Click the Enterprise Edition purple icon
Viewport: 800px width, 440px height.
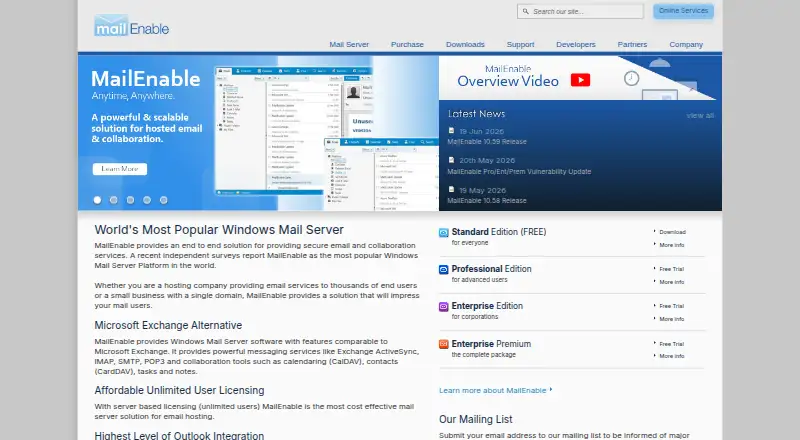[x=443, y=307]
